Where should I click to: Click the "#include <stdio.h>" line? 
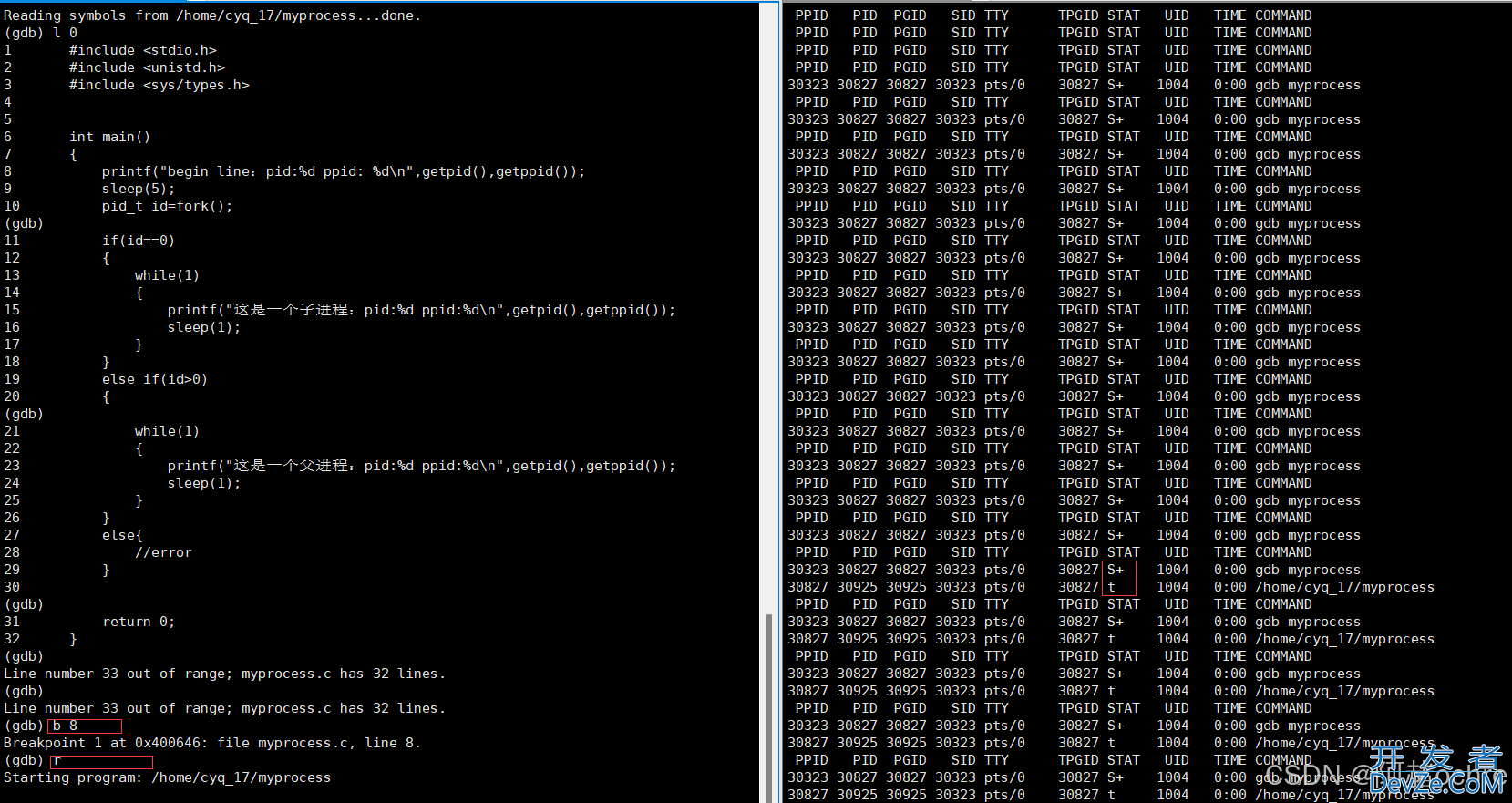(142, 50)
